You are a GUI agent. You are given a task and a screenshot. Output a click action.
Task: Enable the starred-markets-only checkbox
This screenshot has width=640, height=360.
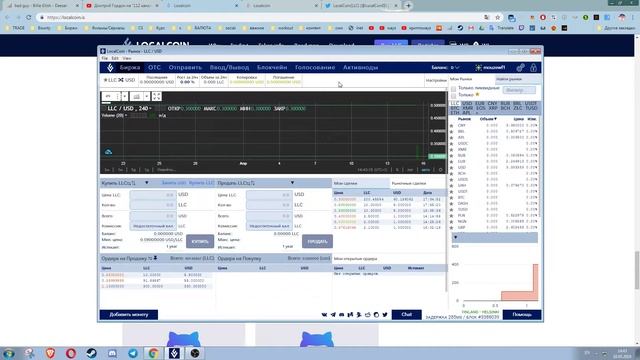click(x=453, y=95)
